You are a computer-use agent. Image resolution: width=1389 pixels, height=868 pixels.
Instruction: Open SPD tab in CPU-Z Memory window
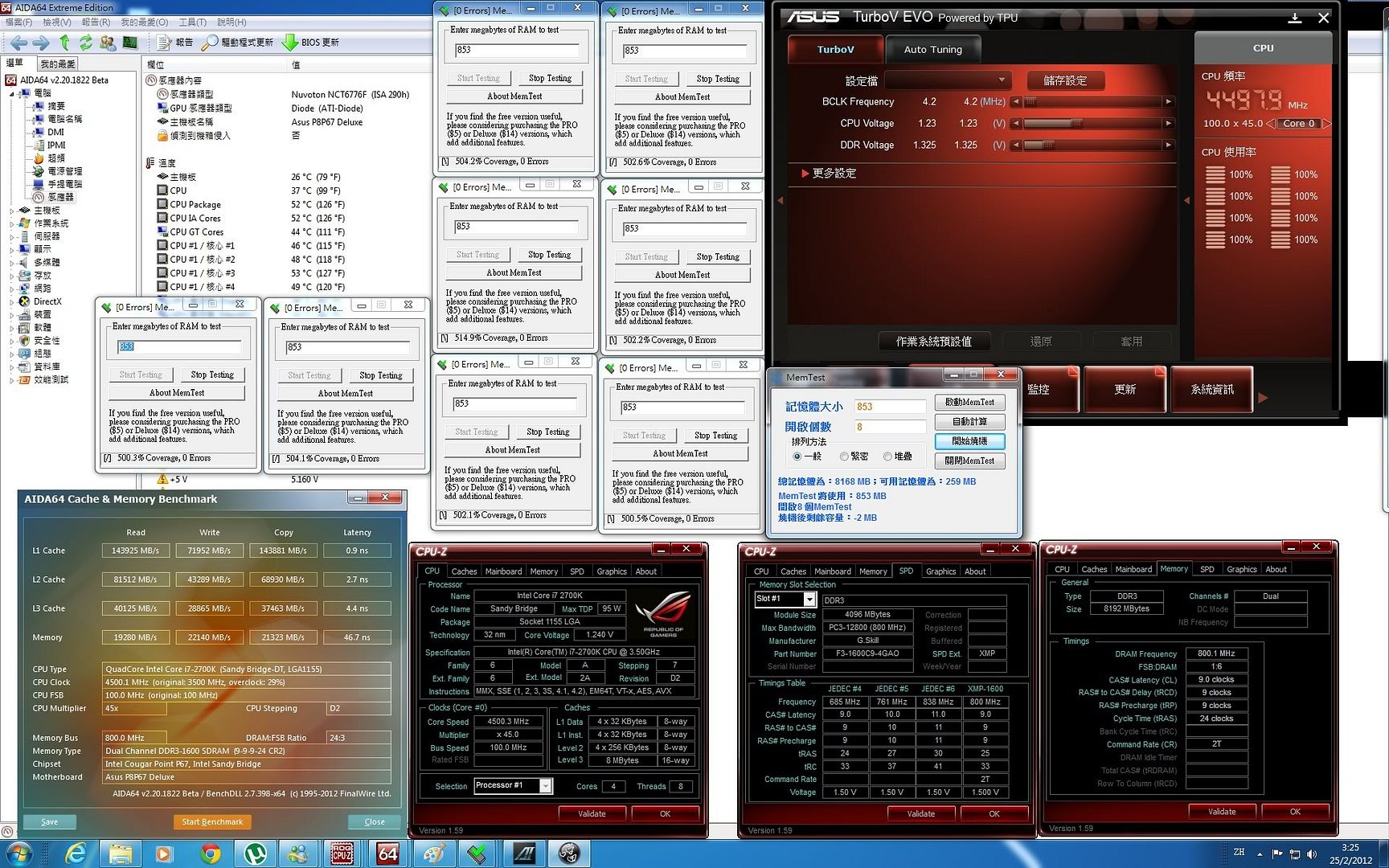click(x=1207, y=569)
